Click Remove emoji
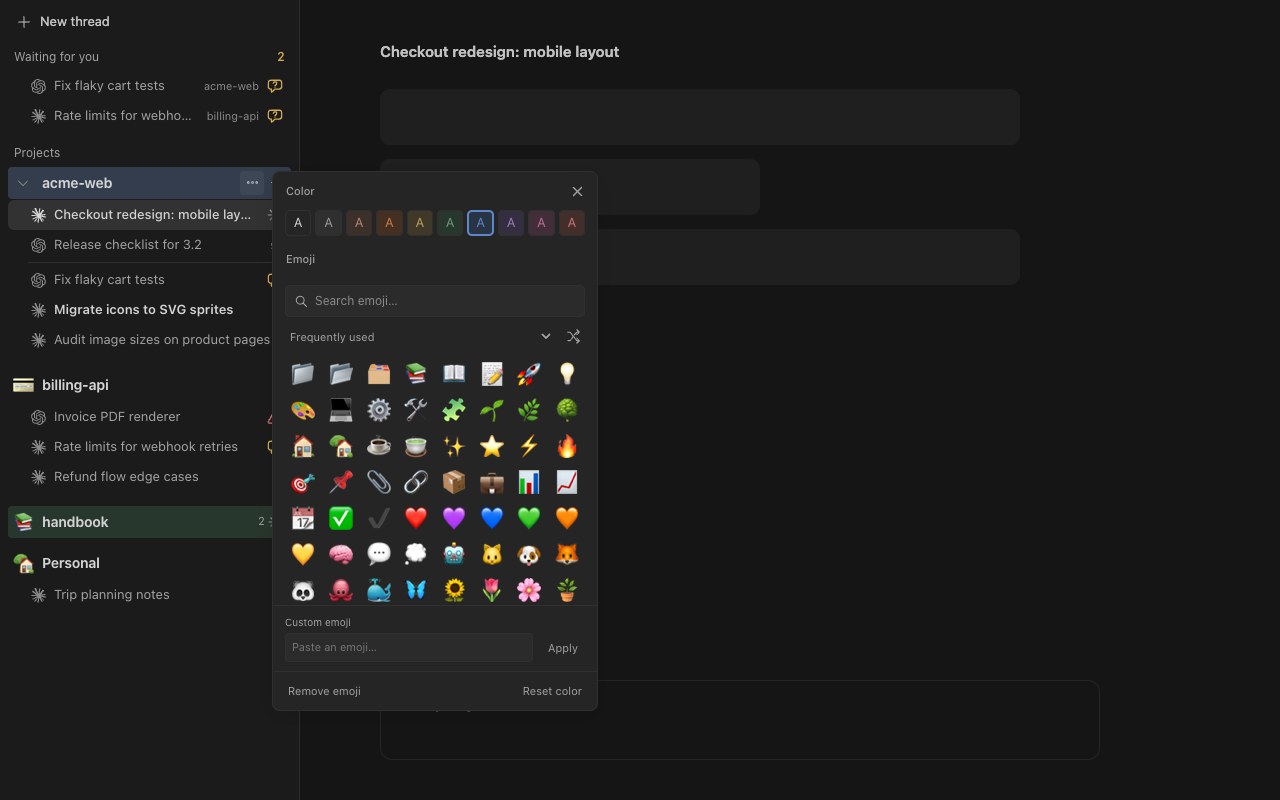The height and width of the screenshot is (800, 1280). (x=324, y=691)
